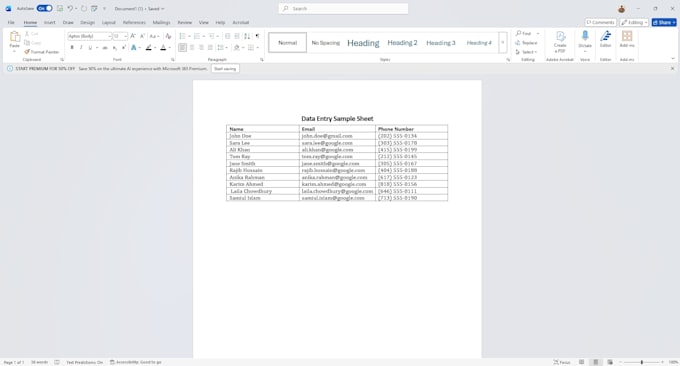Click the Redo icon

click(84, 8)
